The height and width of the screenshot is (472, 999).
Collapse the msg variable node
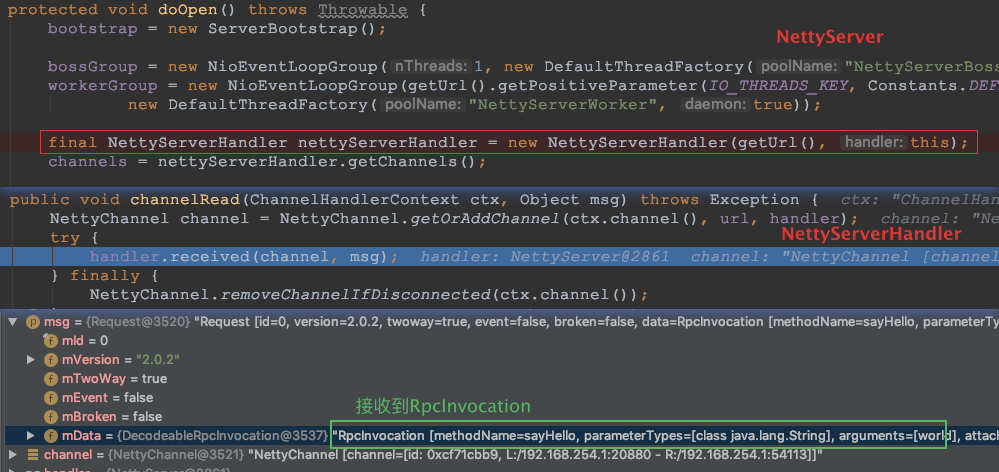[x=13, y=322]
